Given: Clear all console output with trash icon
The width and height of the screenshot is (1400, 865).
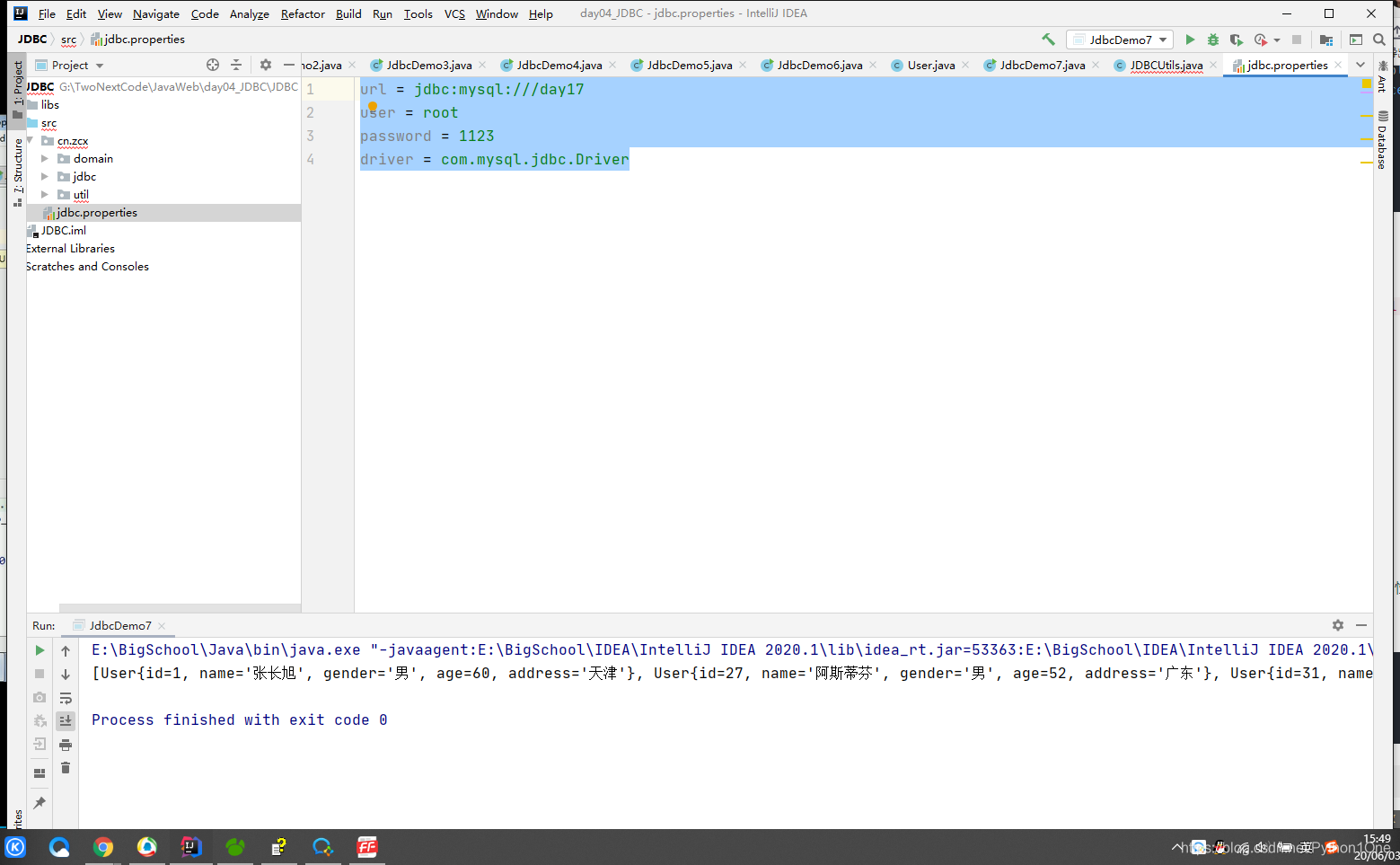Looking at the screenshot, I should (66, 768).
